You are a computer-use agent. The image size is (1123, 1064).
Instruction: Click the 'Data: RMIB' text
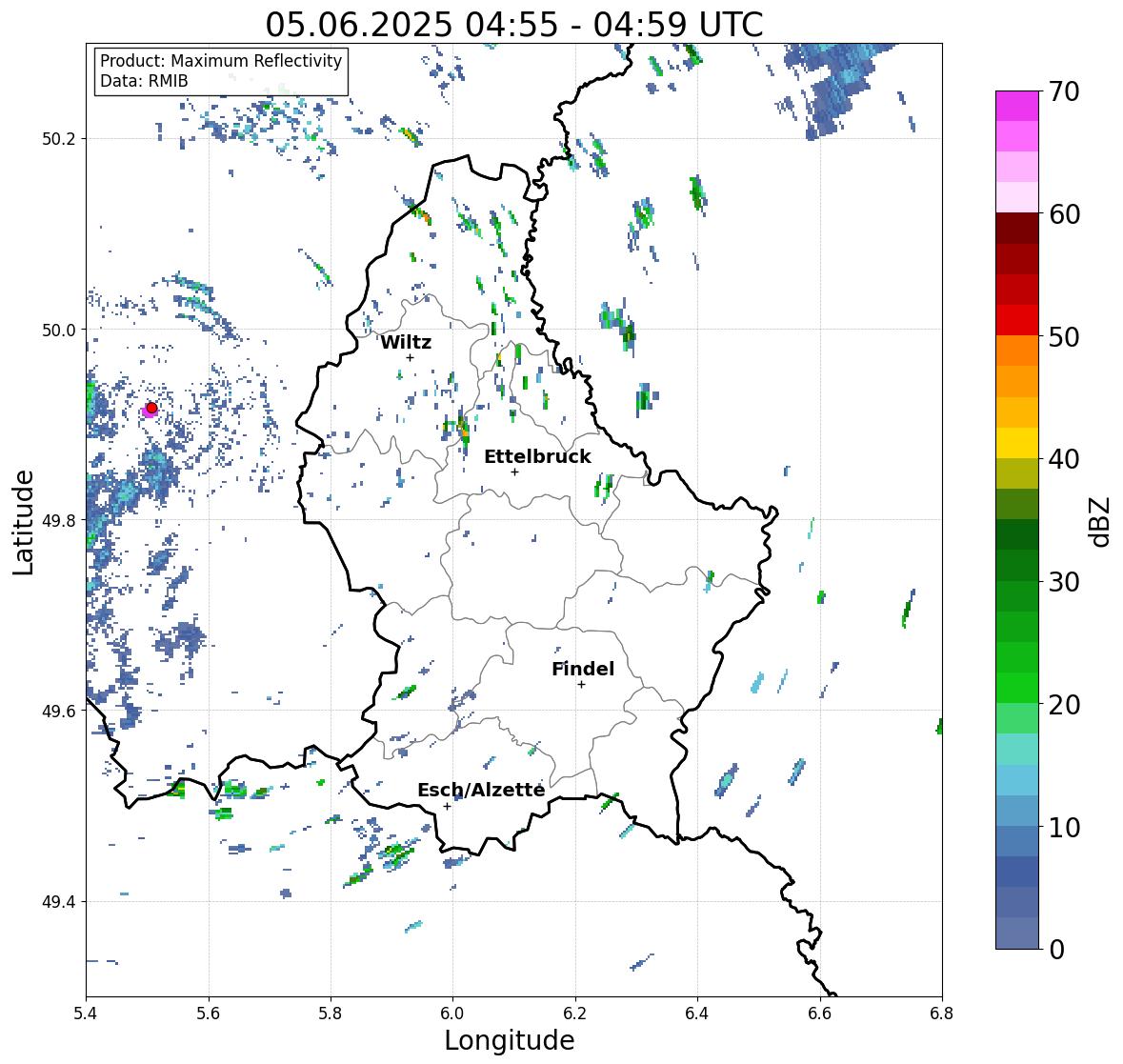point(144,81)
